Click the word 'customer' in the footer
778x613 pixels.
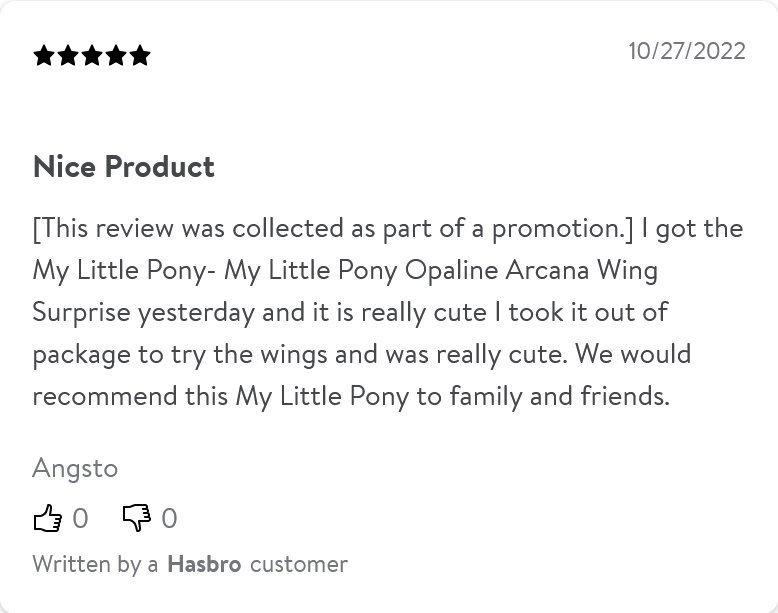(x=299, y=564)
